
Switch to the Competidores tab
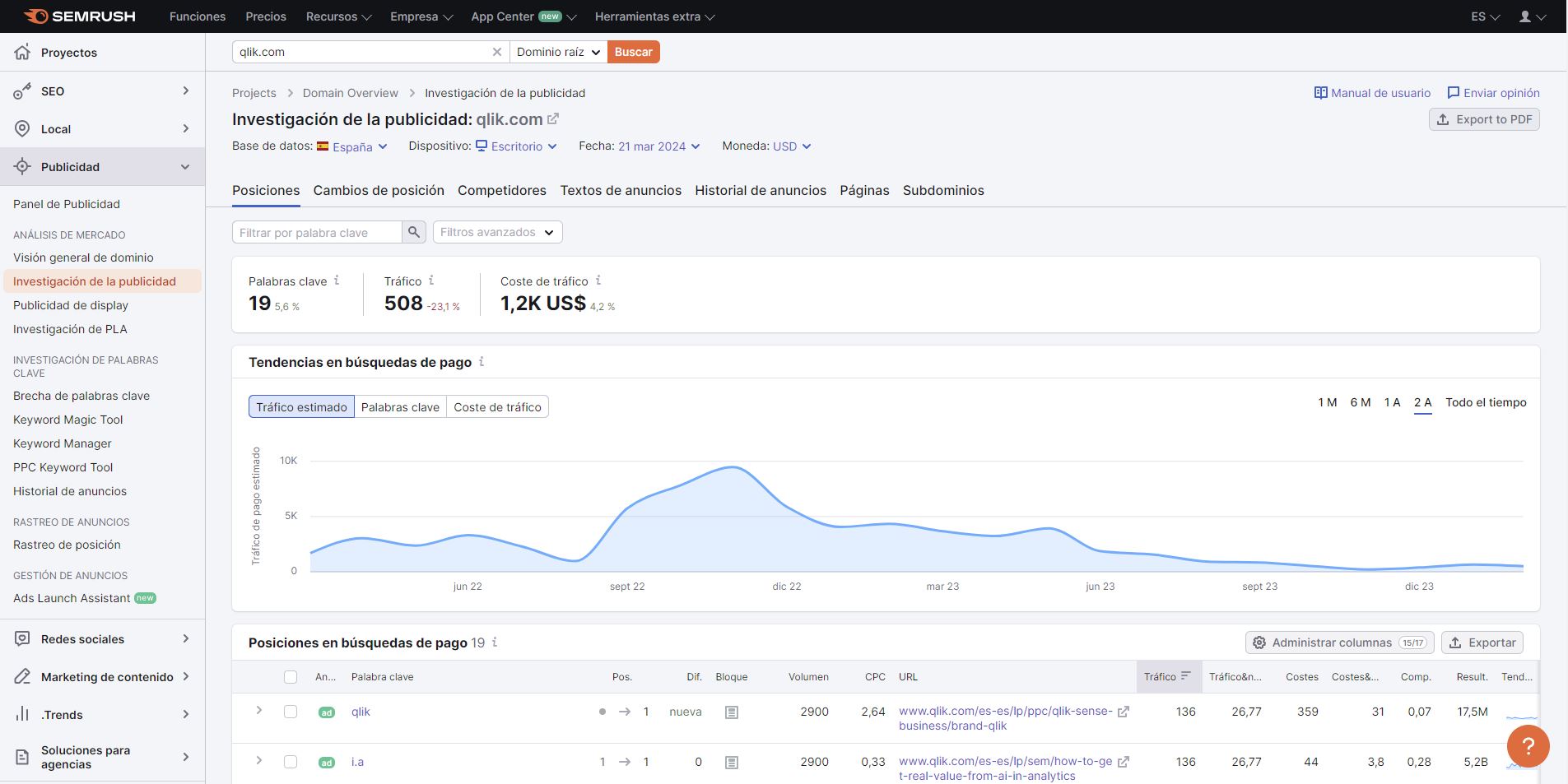point(502,190)
